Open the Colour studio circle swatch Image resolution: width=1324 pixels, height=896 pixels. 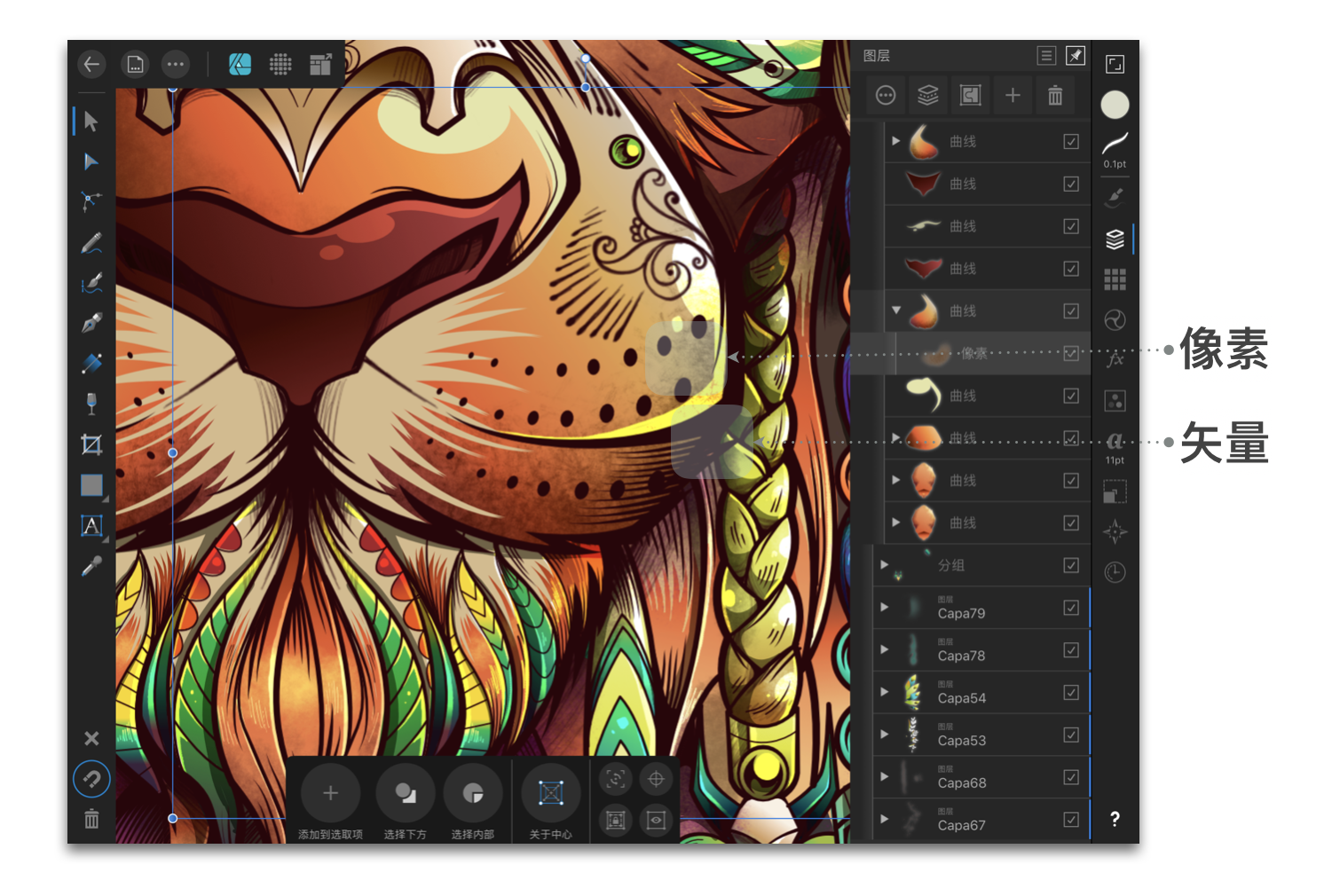(x=1115, y=105)
